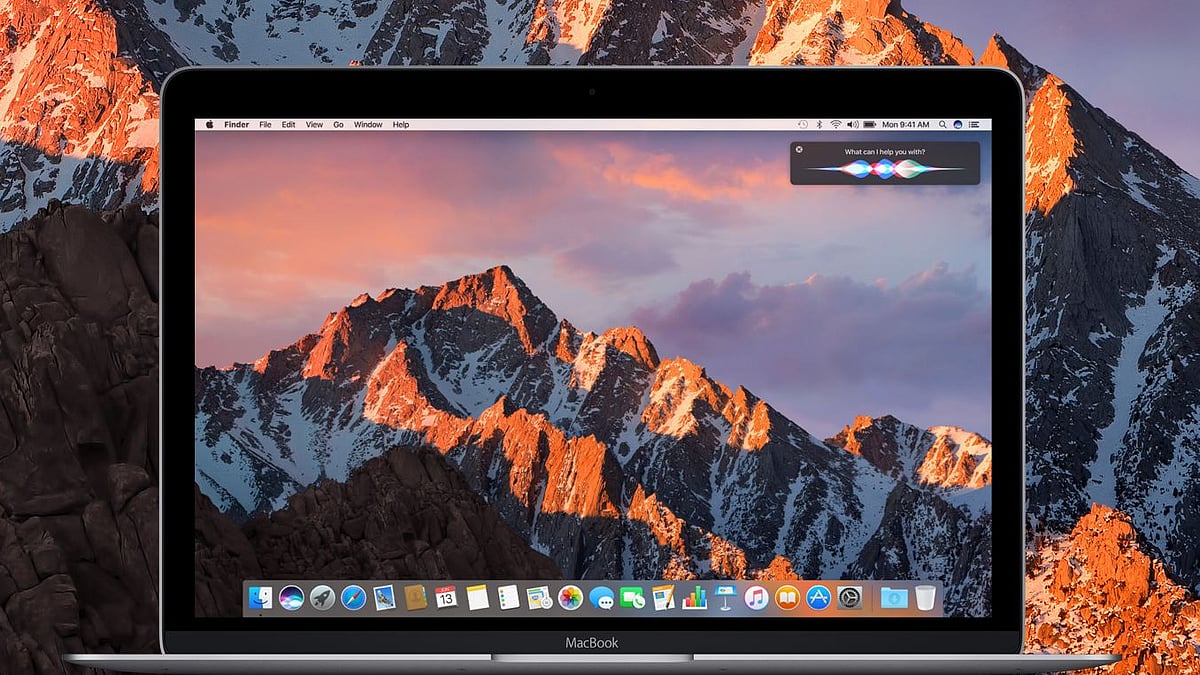Open Wi-Fi status menu
This screenshot has height=675, width=1200.
pos(836,124)
